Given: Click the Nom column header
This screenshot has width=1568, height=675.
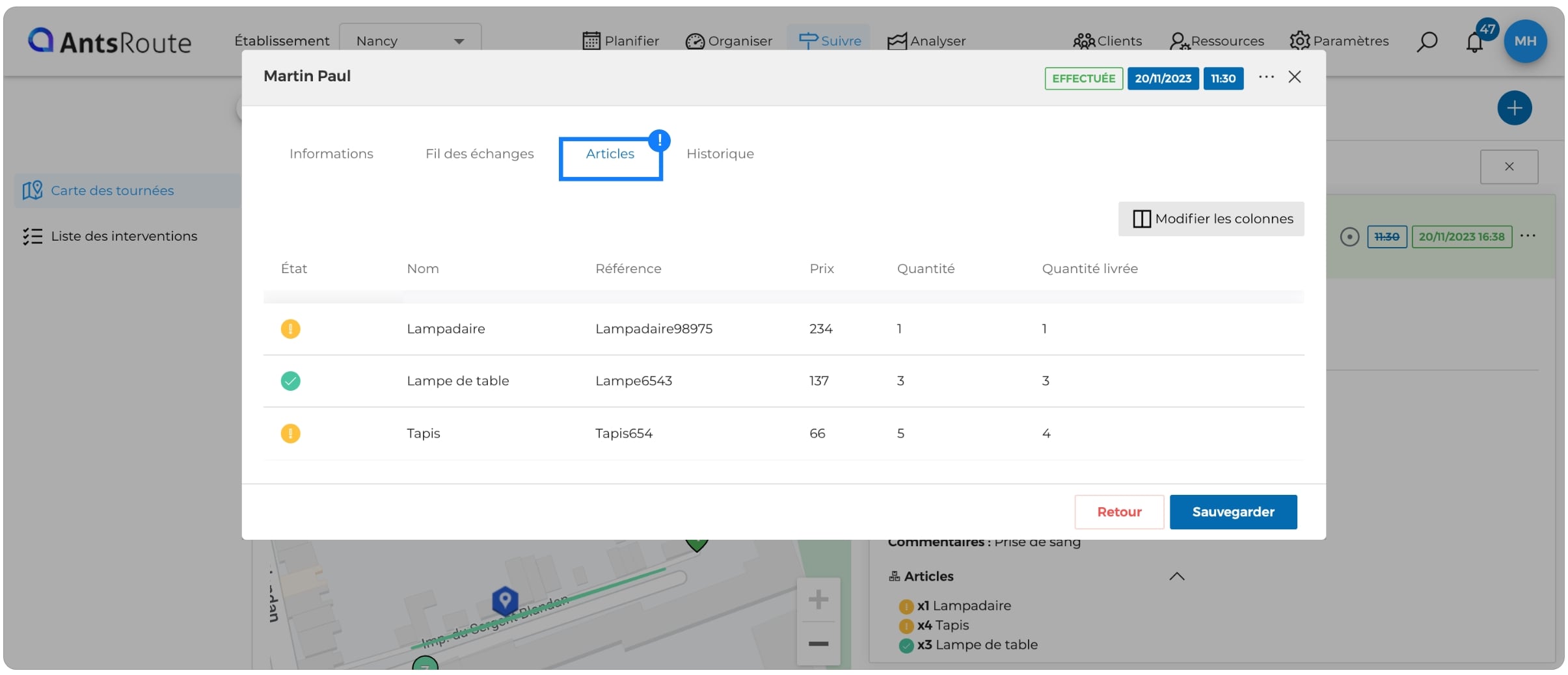Looking at the screenshot, I should pos(423,269).
